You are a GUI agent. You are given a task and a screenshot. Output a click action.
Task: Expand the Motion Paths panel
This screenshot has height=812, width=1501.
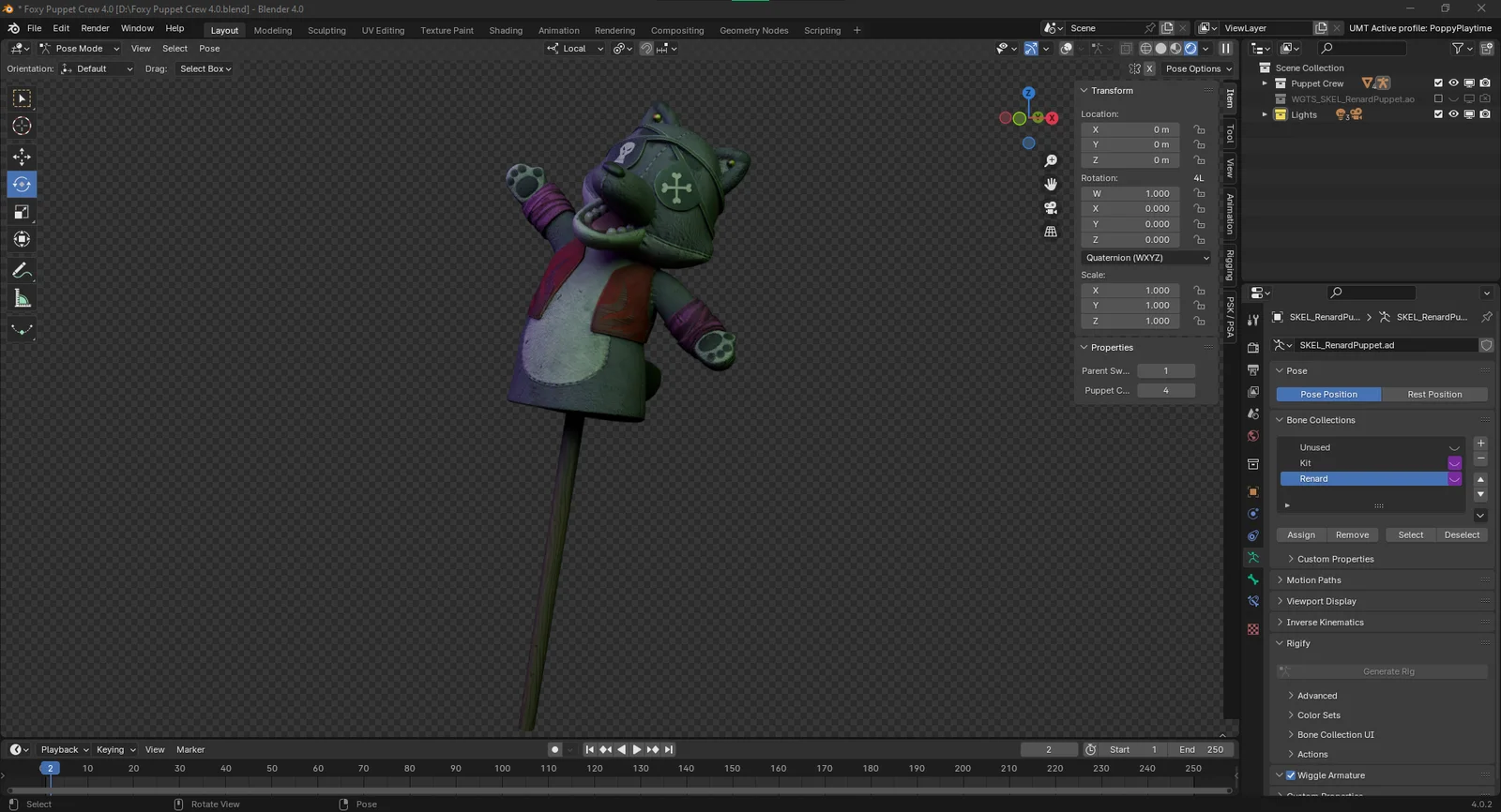pyautogui.click(x=1313, y=580)
